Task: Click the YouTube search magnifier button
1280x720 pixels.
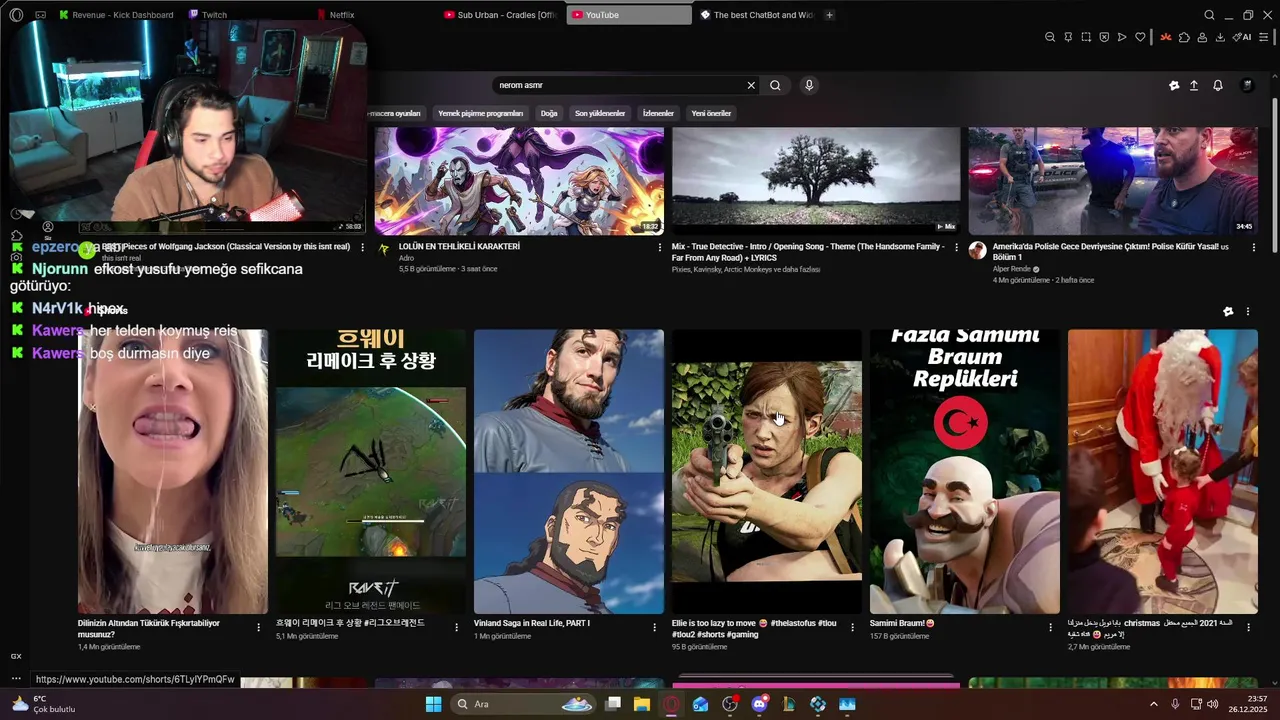Action: tap(775, 85)
